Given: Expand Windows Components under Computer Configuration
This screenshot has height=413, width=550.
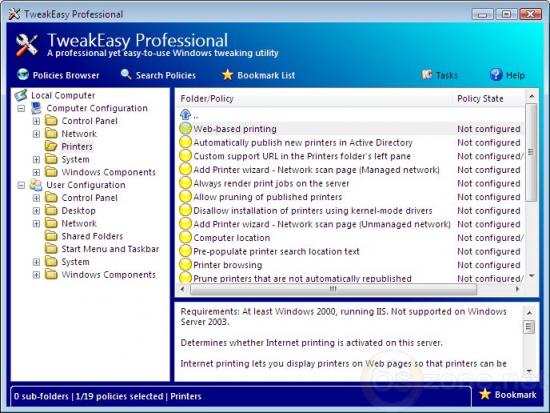Looking at the screenshot, I should 36,172.
